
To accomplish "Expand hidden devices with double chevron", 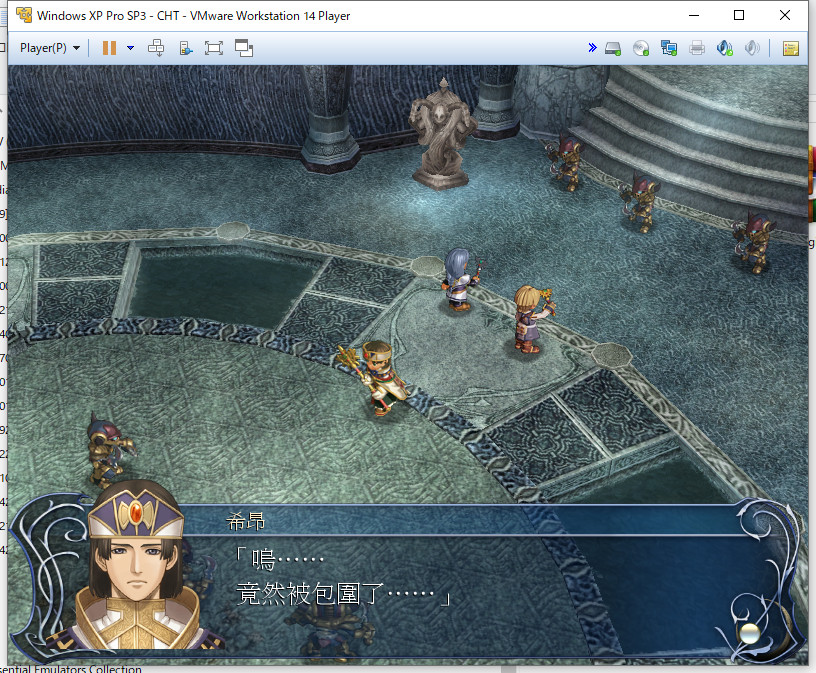I will coord(592,48).
